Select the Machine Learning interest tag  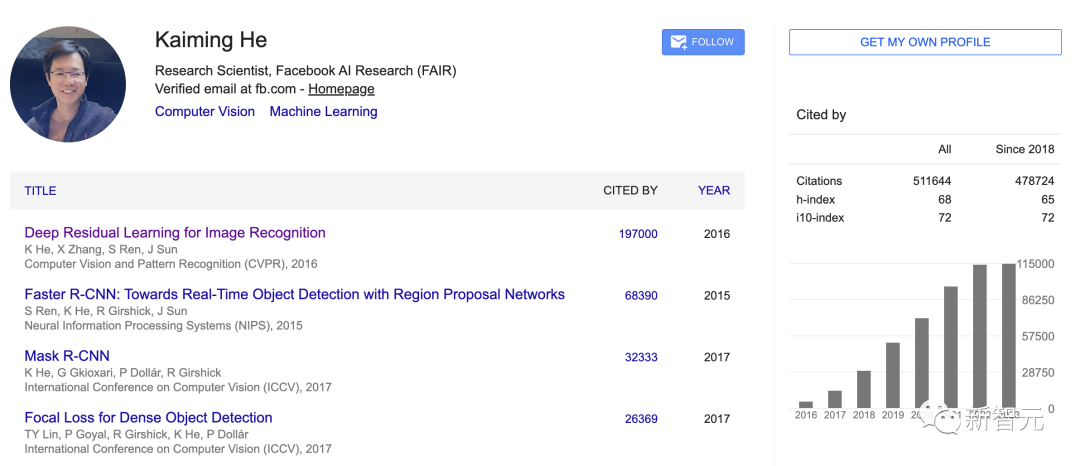coord(323,112)
